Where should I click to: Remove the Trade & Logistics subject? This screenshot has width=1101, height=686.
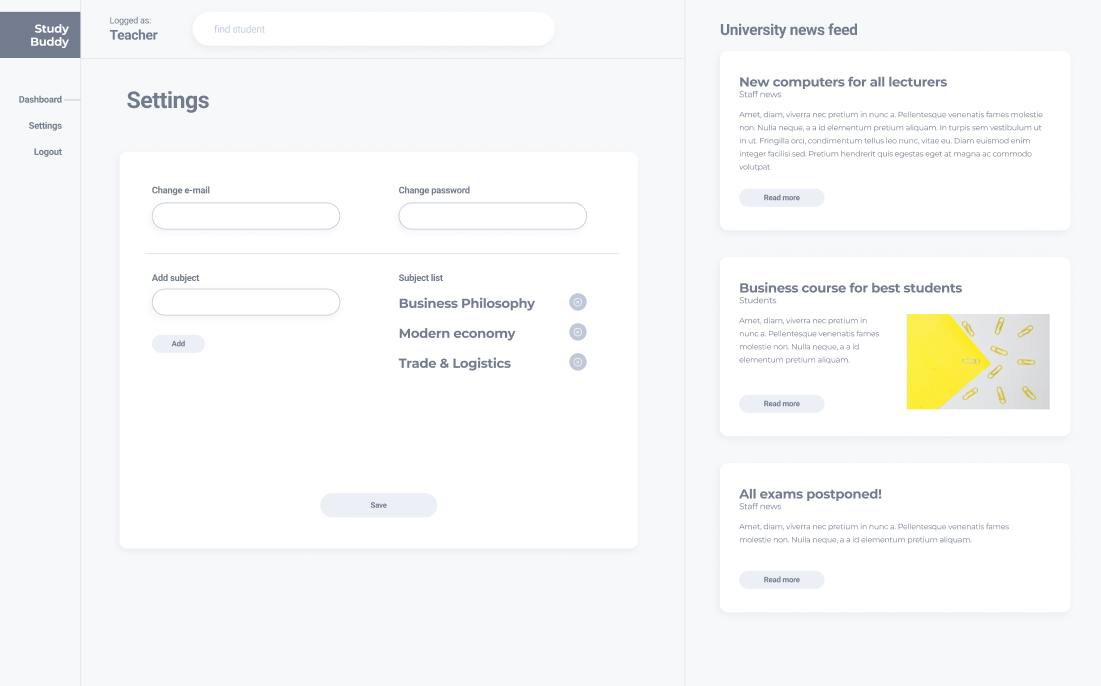(x=577, y=362)
